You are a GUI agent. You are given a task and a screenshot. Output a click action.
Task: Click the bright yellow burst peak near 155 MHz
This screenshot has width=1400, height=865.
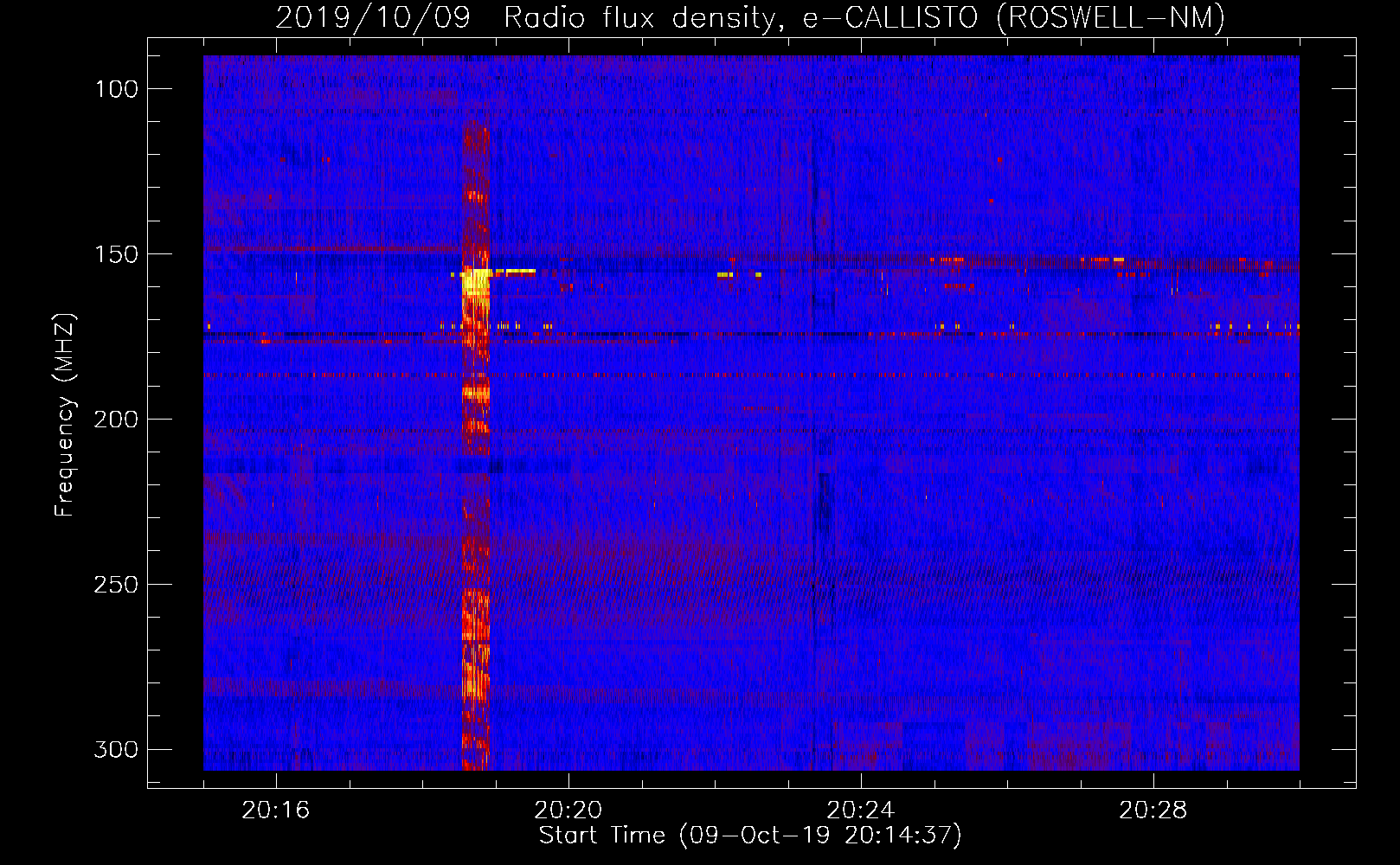point(476,282)
